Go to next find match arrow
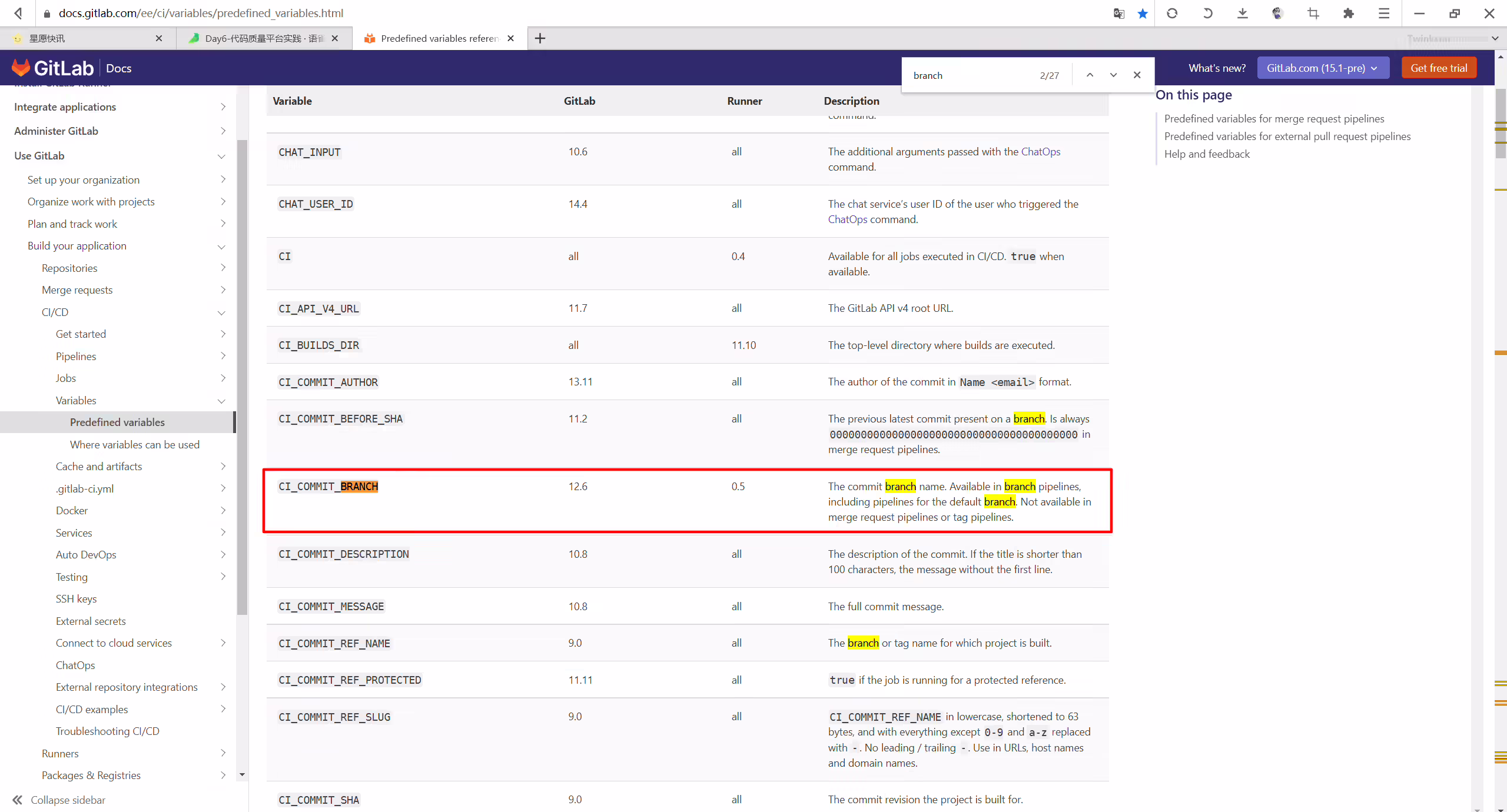The image size is (1507, 812). 1113,75
